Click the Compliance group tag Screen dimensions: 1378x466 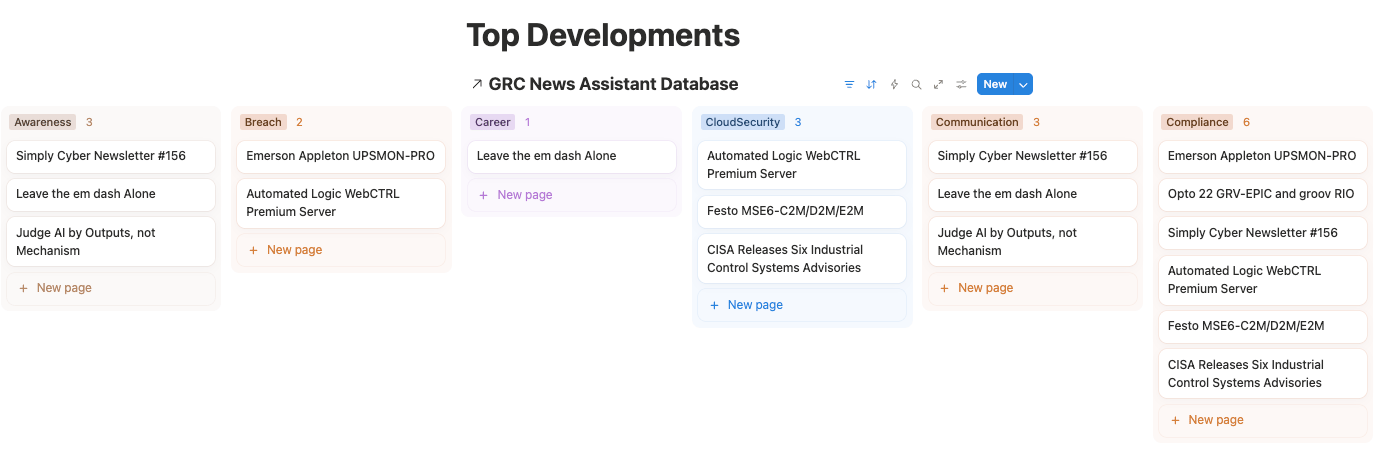coord(1197,122)
